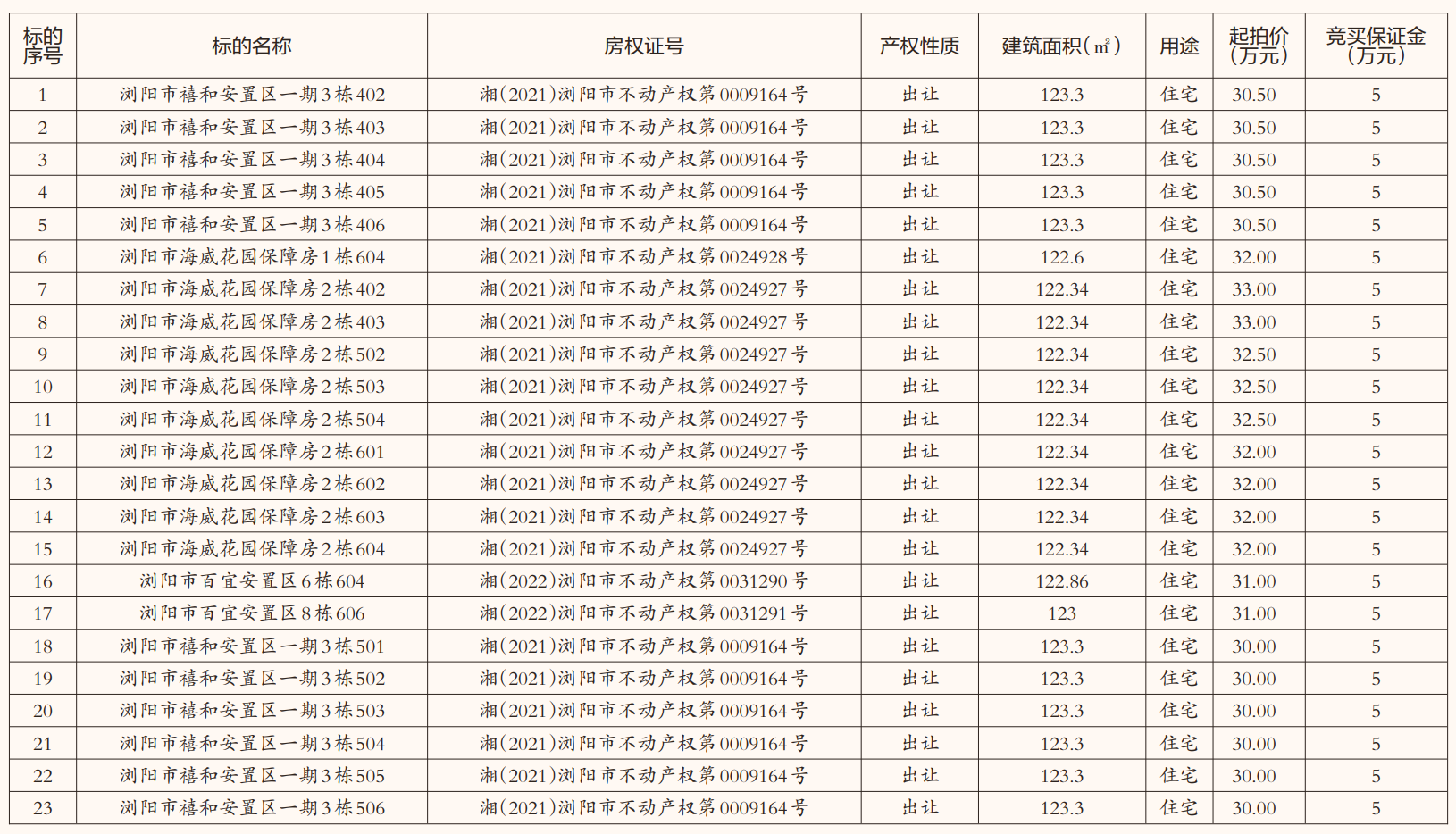Click deposit value 5 in row 22

click(x=1377, y=776)
